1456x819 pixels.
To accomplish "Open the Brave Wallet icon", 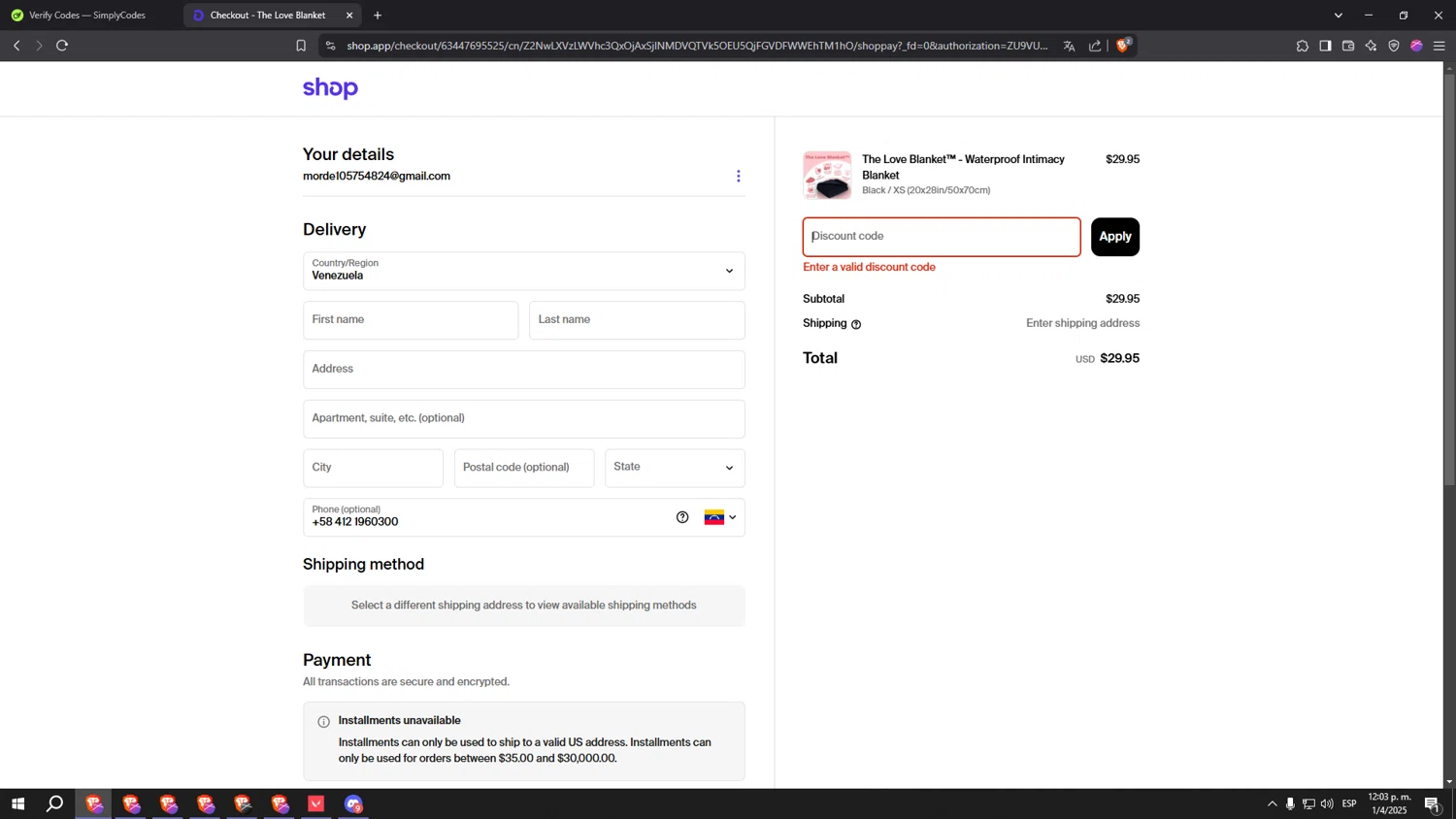I will click(1348, 46).
